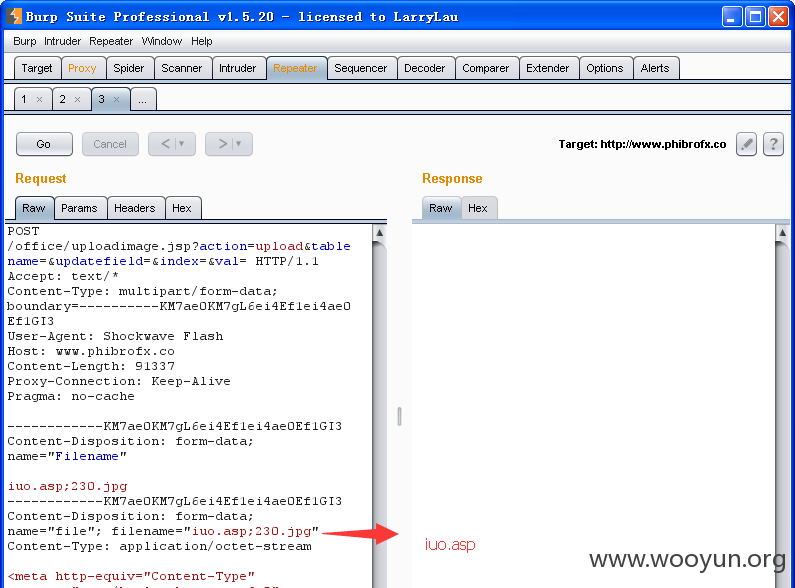Open the Request Hex tab

(x=182, y=208)
